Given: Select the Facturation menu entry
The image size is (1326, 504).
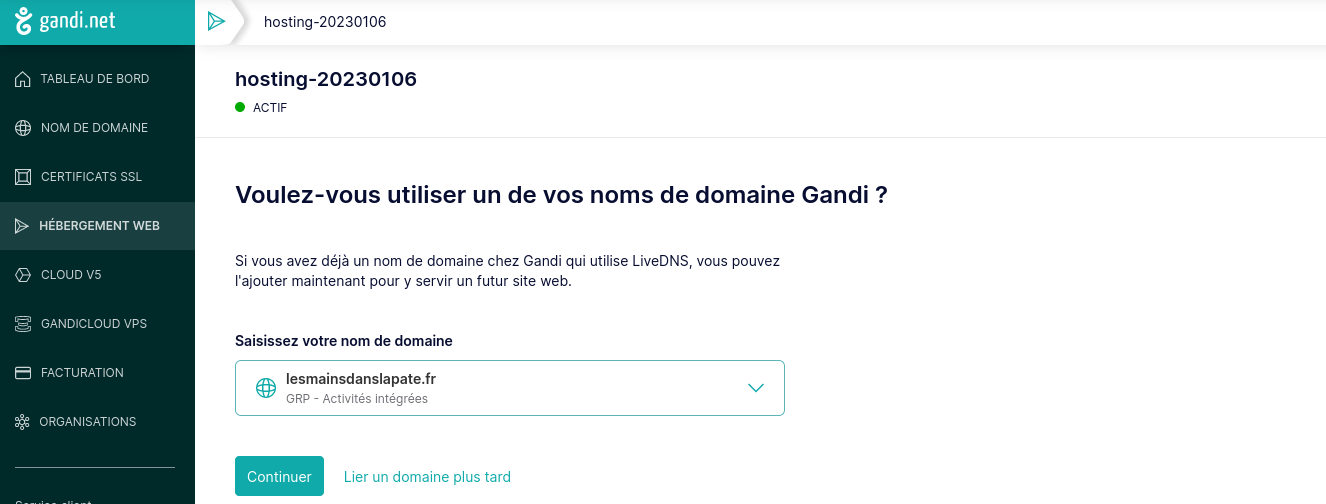Looking at the screenshot, I should [x=82, y=373].
